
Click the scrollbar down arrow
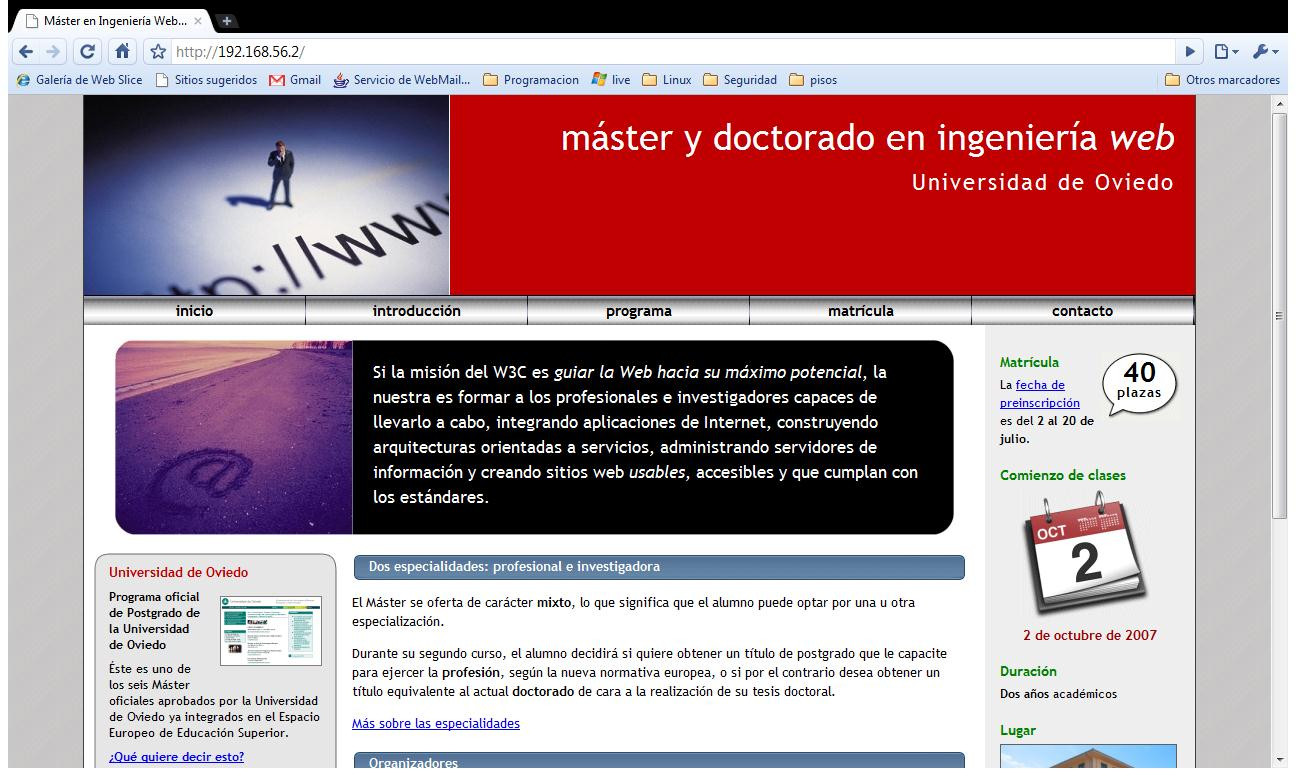click(1279, 759)
